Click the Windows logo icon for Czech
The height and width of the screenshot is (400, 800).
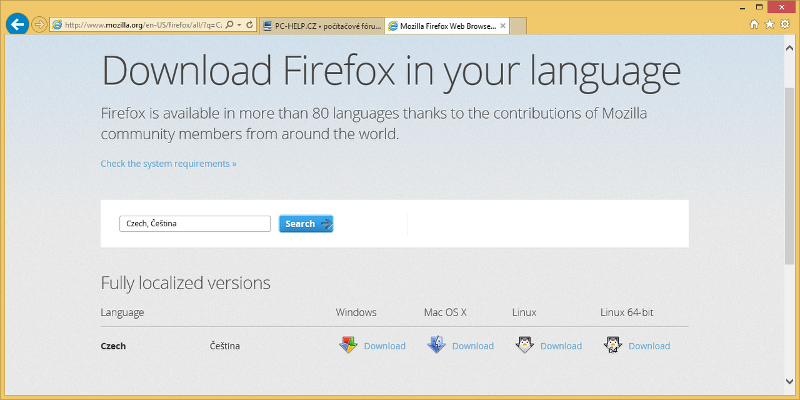pyautogui.click(x=348, y=345)
